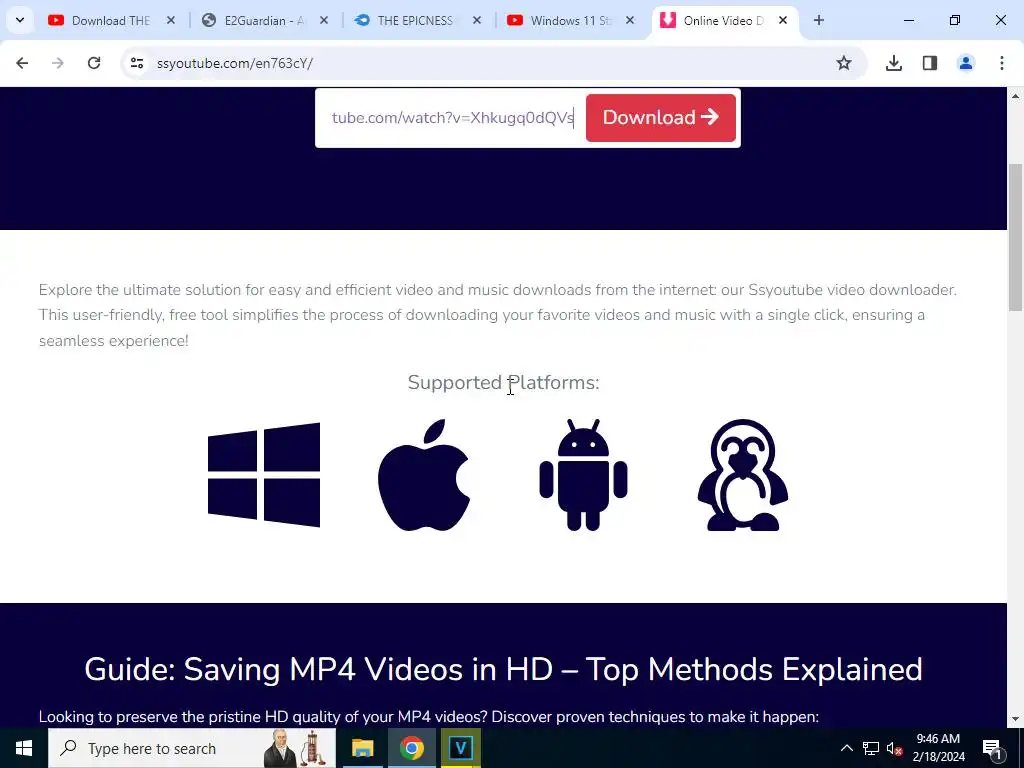Minimize the Chrome window

908,20
